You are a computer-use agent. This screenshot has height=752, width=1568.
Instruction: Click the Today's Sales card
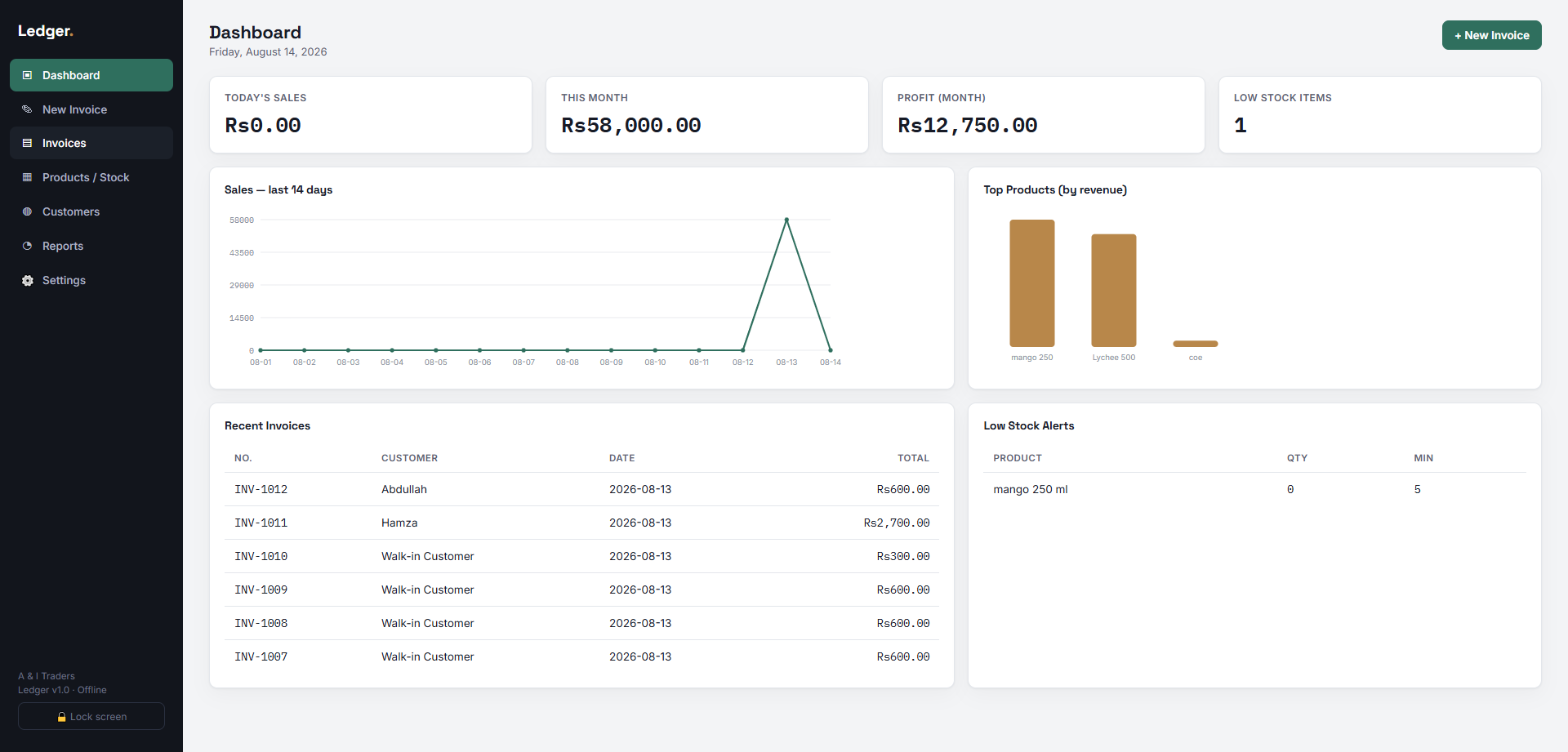371,114
